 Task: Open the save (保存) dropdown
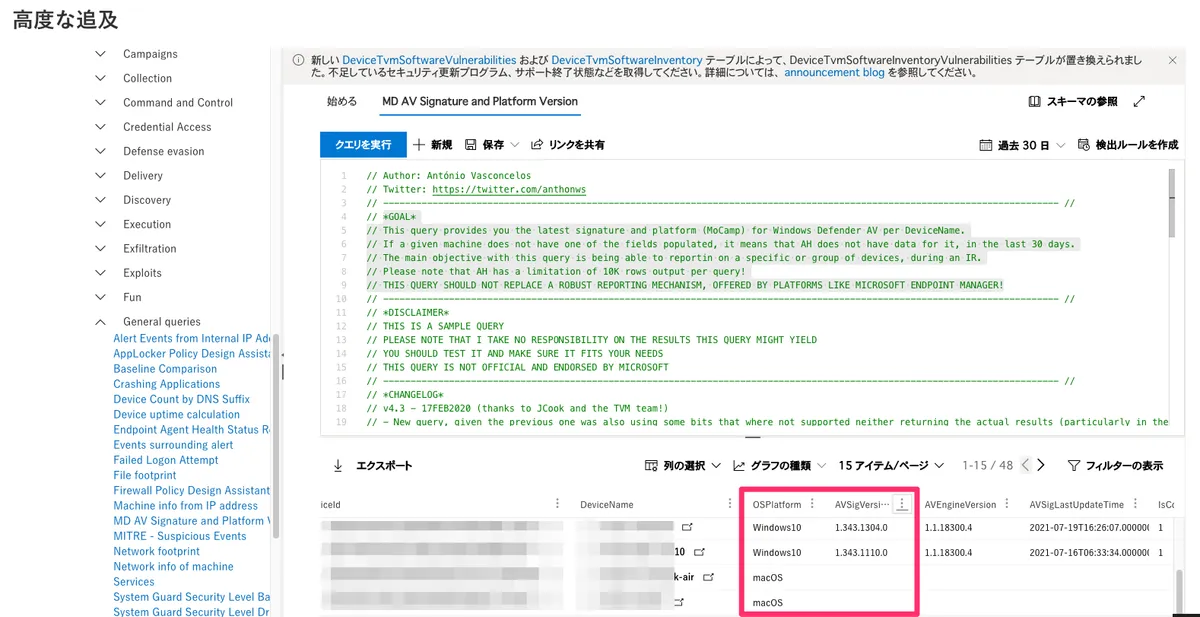[492, 145]
